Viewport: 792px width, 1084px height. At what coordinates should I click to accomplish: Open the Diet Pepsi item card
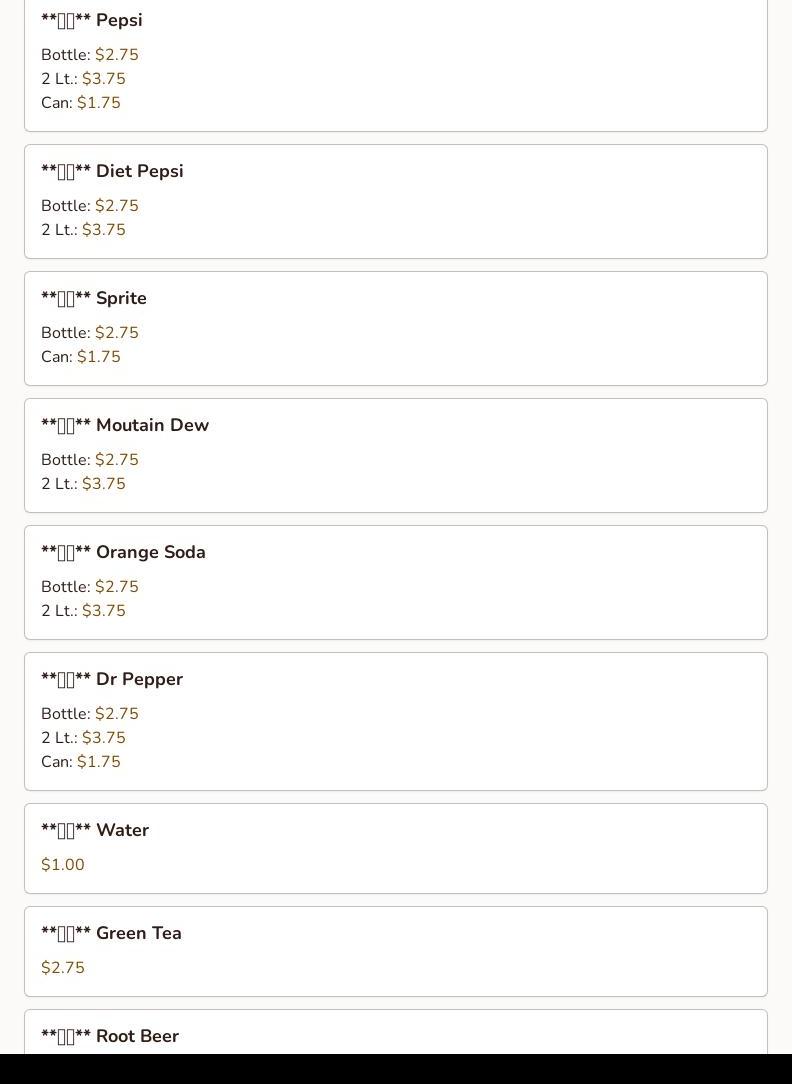click(396, 202)
